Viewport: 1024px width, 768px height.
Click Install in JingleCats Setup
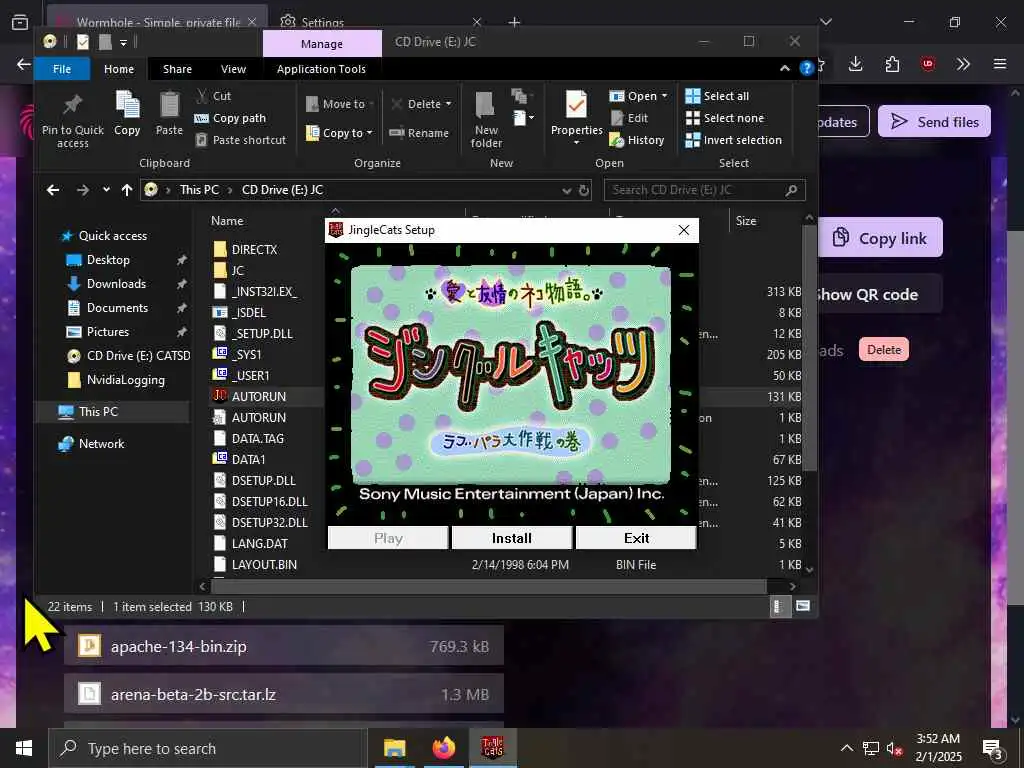pos(511,538)
